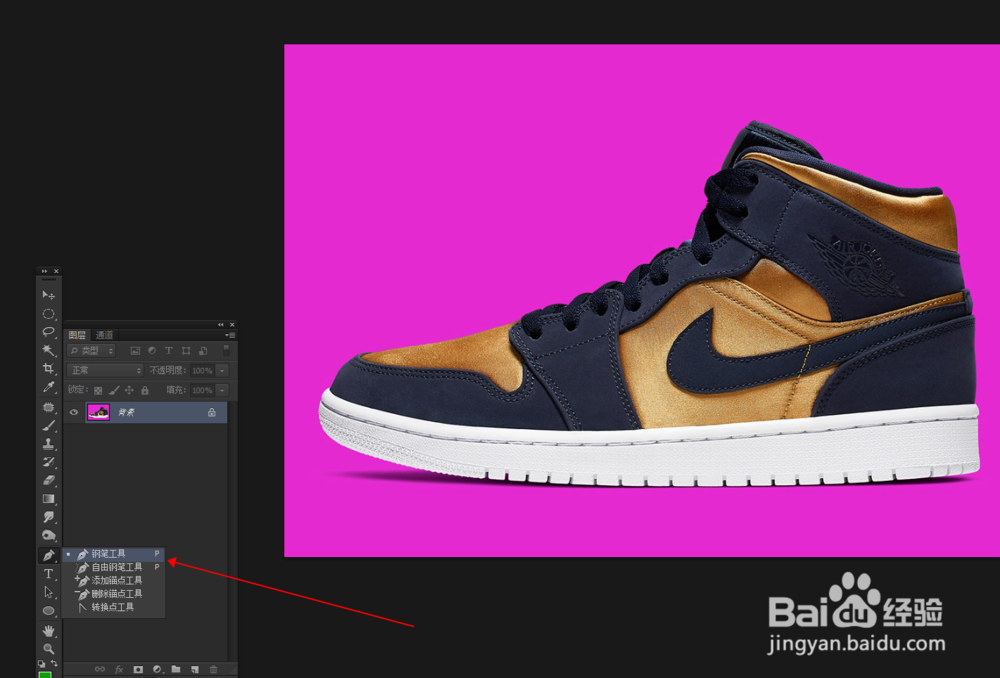
Task: Click the 背景 layer thumbnail
Action: [98, 412]
